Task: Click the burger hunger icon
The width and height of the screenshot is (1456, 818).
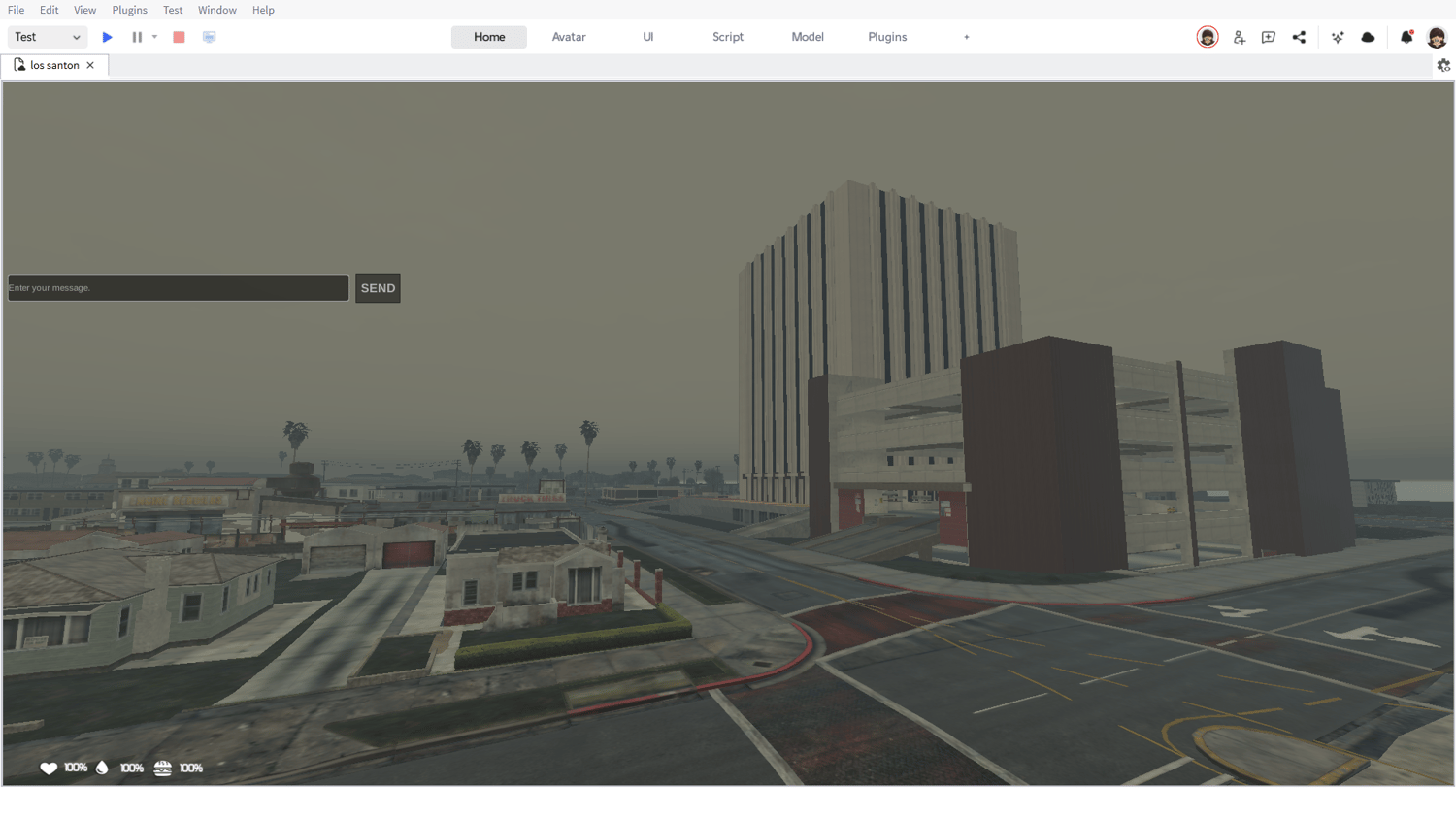Action: (x=163, y=768)
